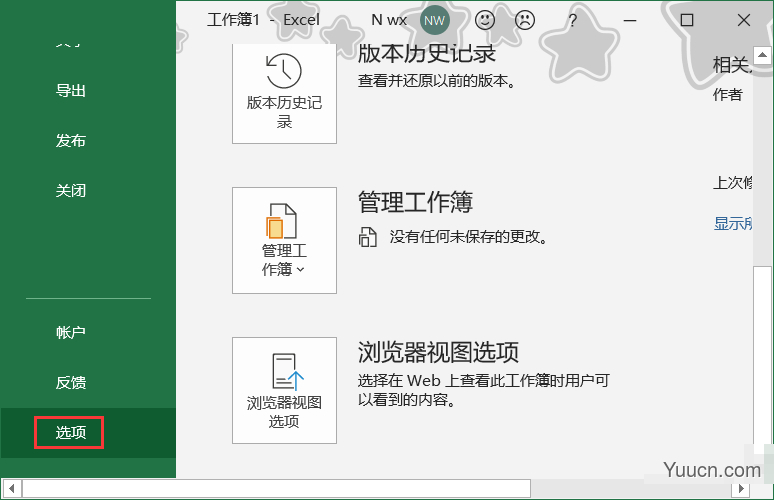Click the horizontal scrollbar right arrow
This screenshot has height=500, width=774.
740,489
